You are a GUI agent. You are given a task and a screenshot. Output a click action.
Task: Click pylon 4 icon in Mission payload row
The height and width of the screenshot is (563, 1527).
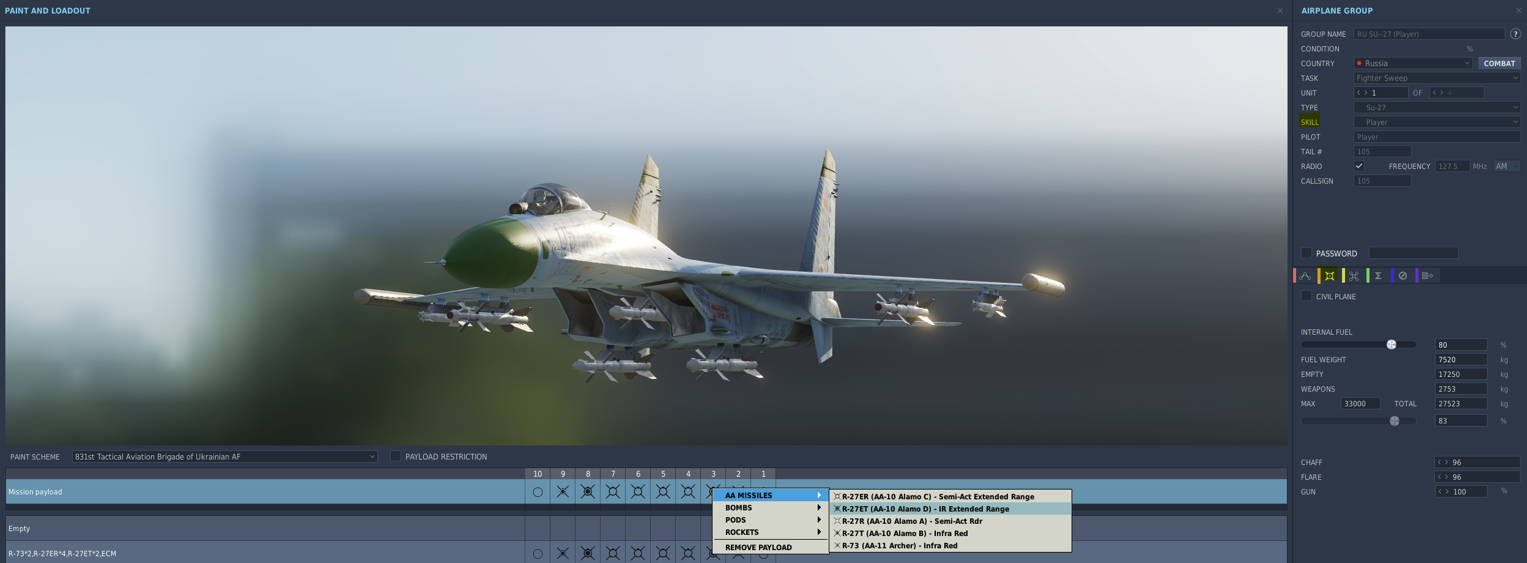coord(688,492)
